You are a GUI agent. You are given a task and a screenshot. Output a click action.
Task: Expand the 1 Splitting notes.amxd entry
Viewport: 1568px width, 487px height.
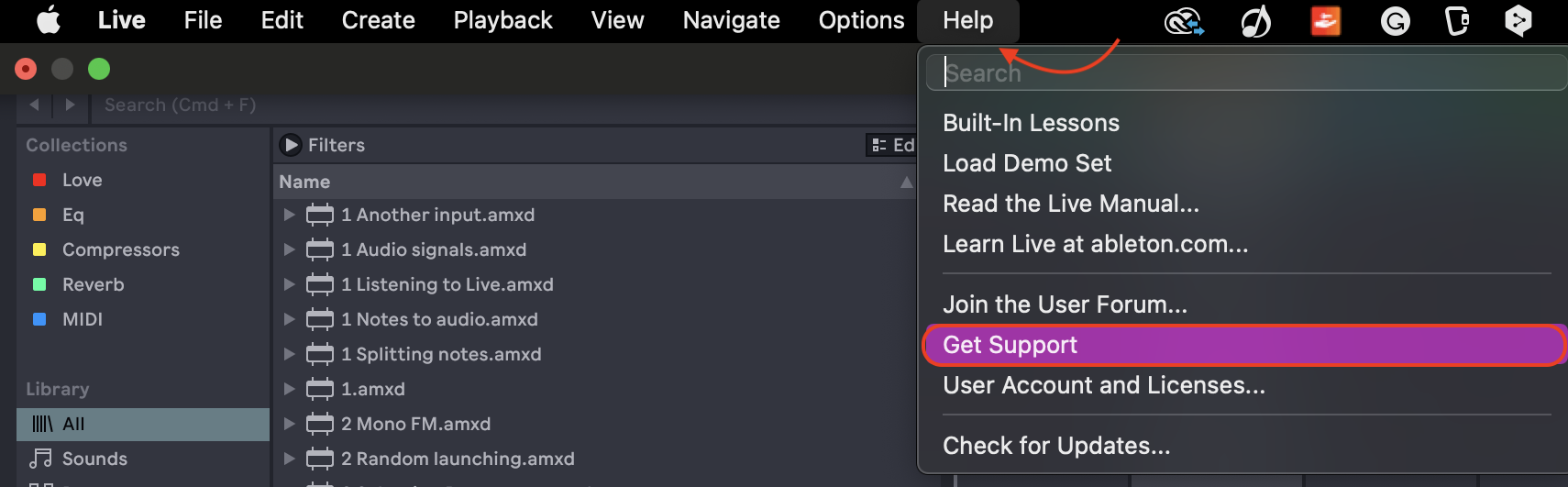[x=289, y=354]
